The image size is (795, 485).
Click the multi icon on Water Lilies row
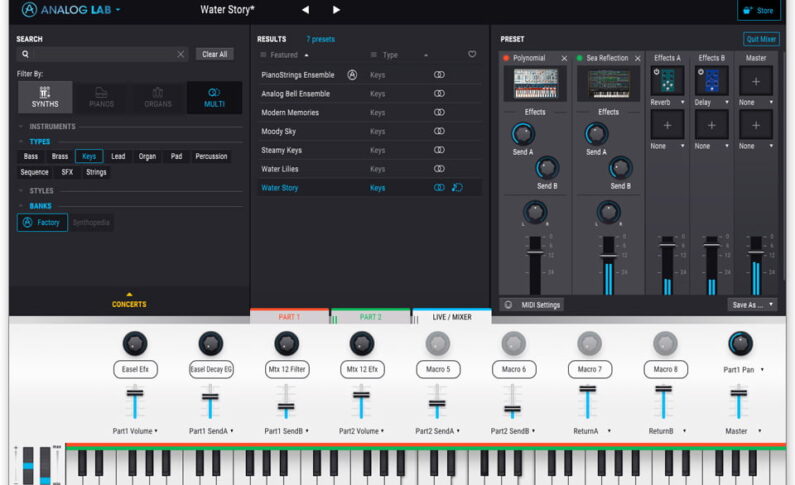pyautogui.click(x=439, y=169)
